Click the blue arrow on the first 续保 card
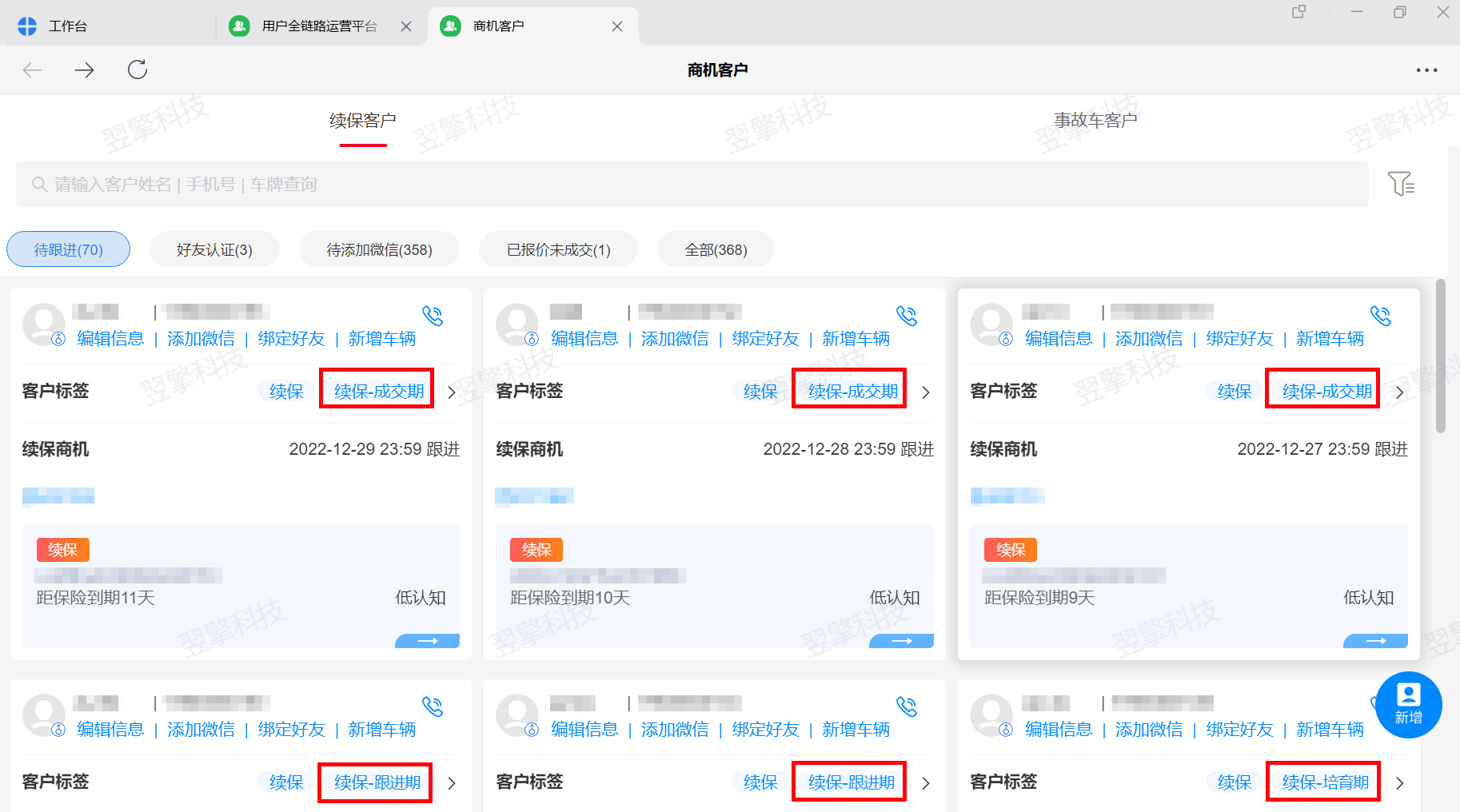Image resolution: width=1460 pixels, height=812 pixels. [427, 640]
